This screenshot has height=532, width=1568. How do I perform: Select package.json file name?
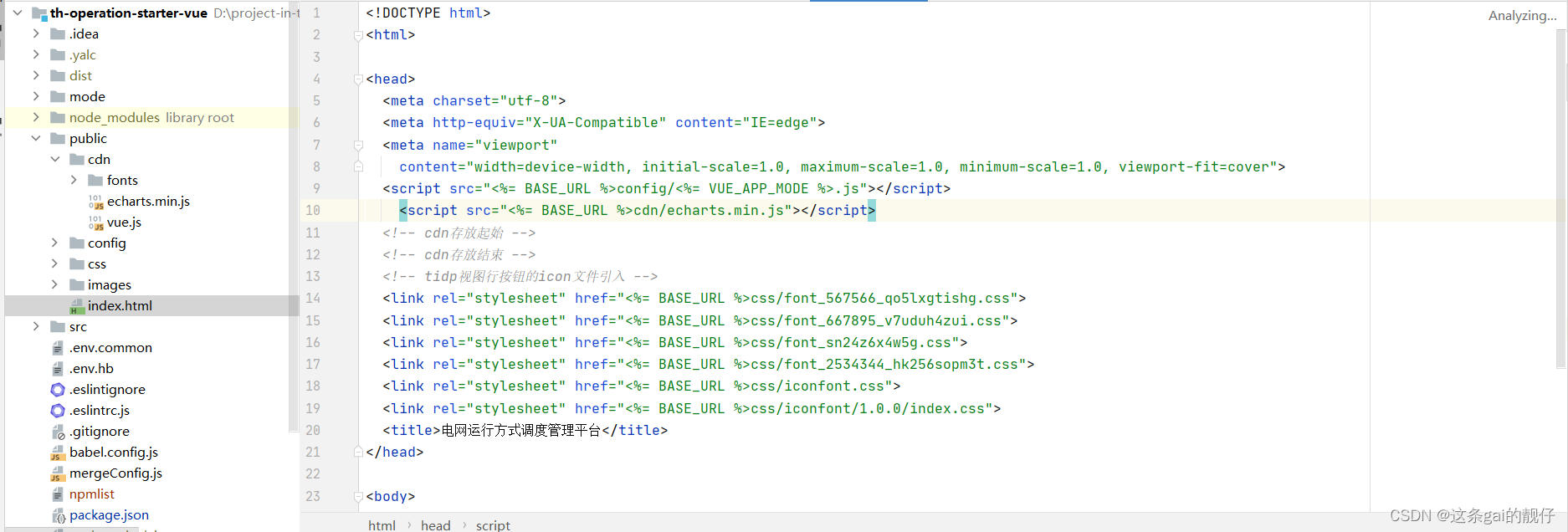[x=109, y=514]
